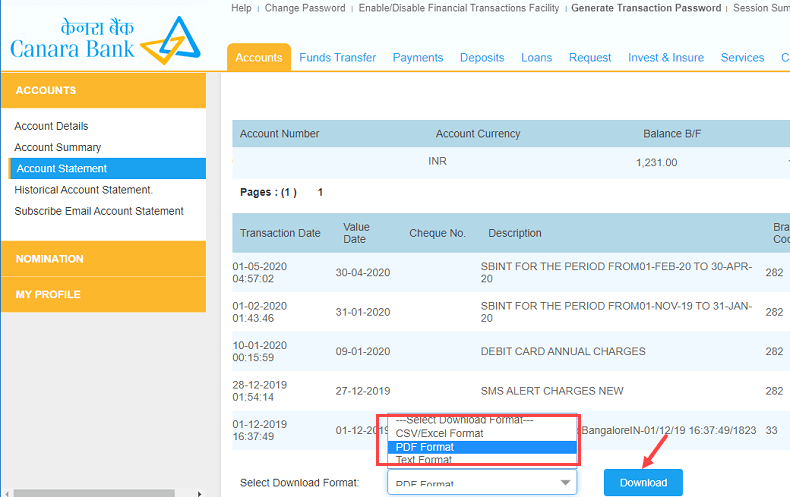Image resolution: width=790 pixels, height=497 pixels.
Task: Click the 09-01-2020 value date
Action: (x=363, y=351)
